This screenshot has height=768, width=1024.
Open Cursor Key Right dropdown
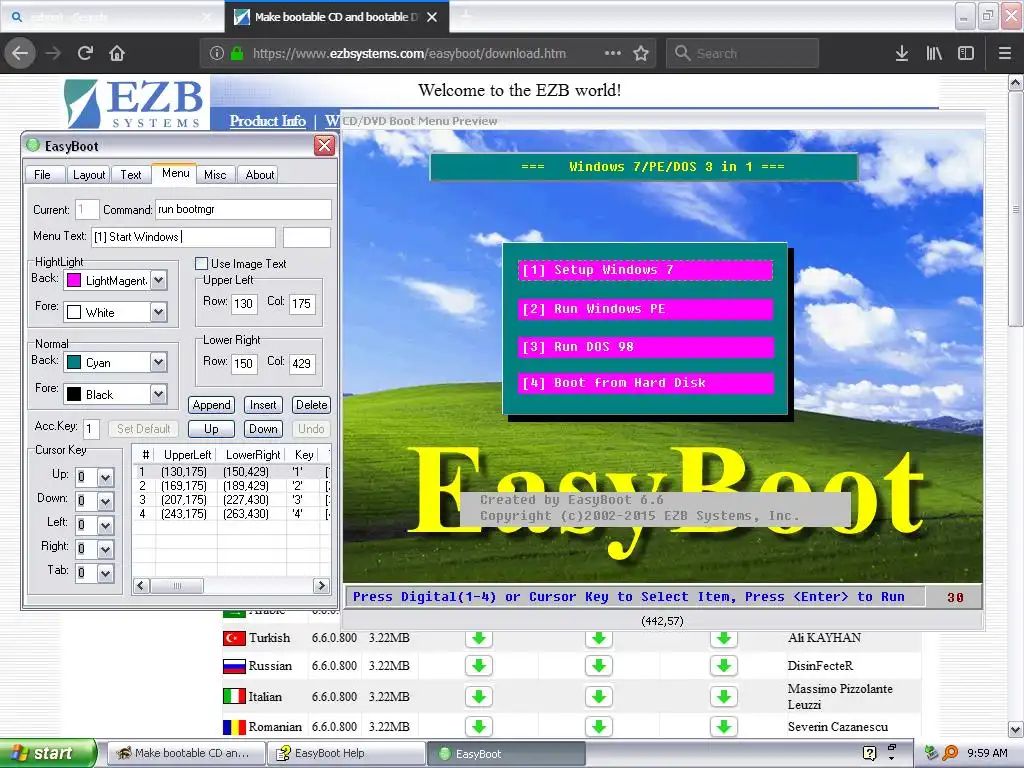click(x=106, y=549)
